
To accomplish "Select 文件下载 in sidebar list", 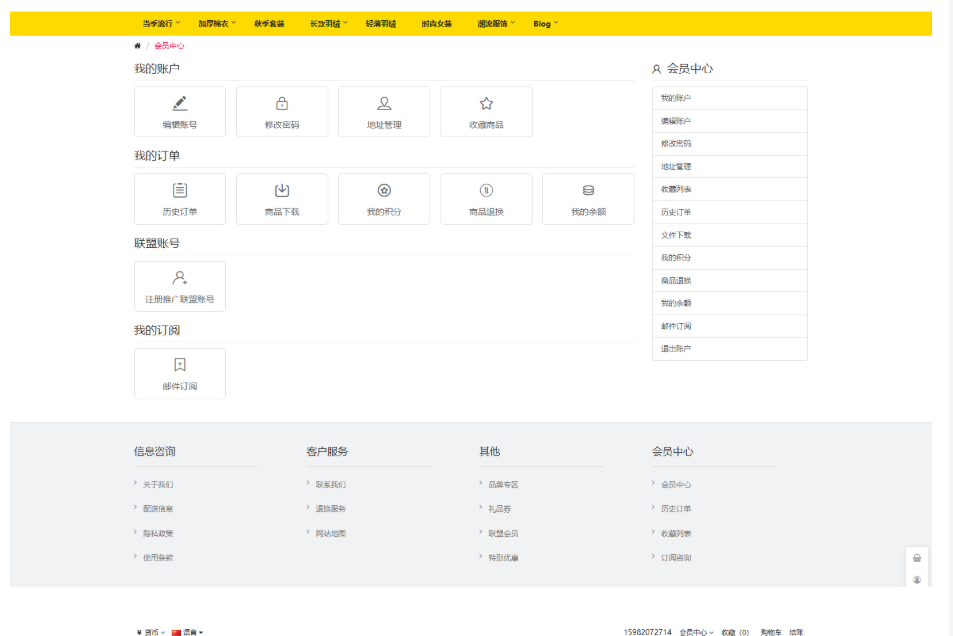I will (x=730, y=235).
